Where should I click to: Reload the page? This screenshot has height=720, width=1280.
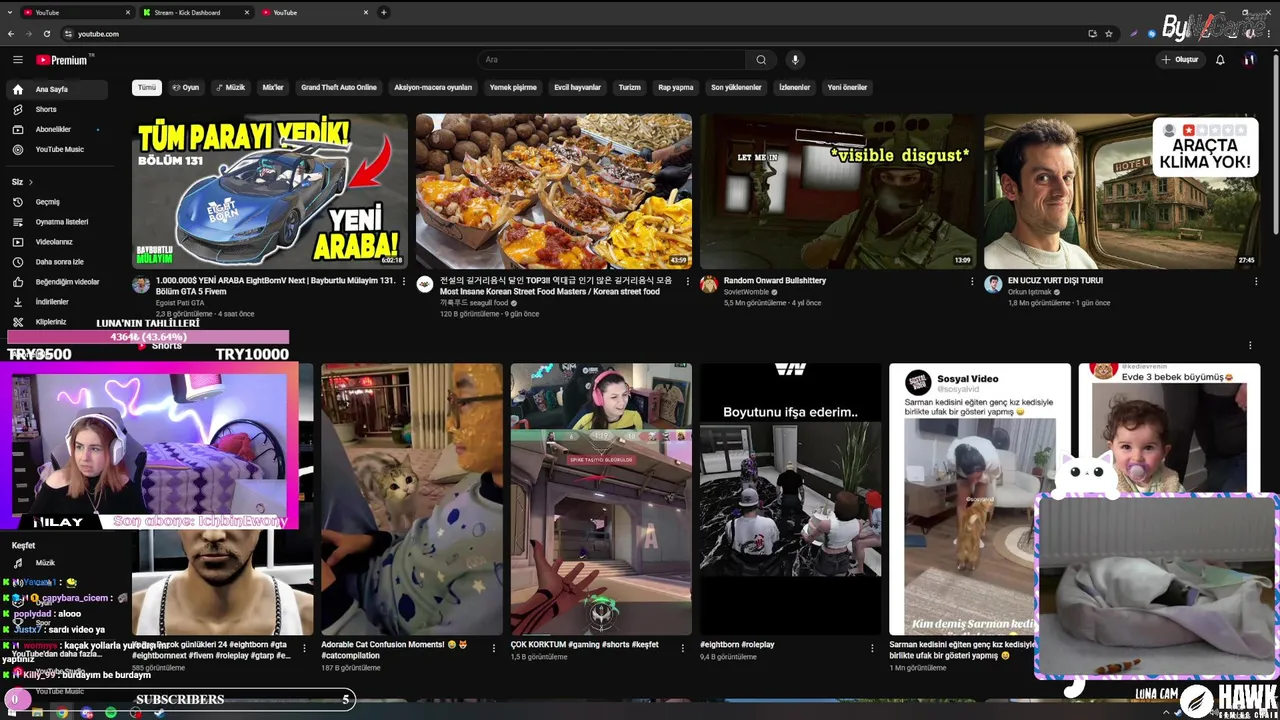point(46,33)
